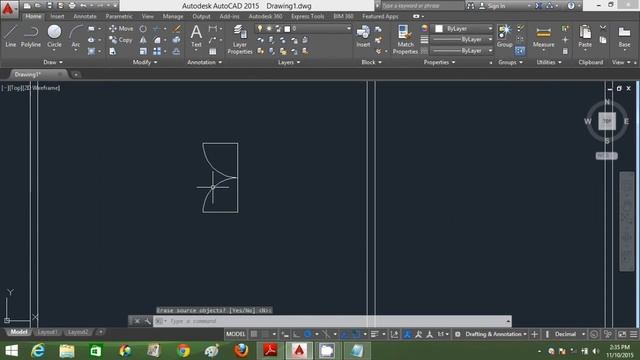640x360 pixels.
Task: Select the Arc tool
Action: (x=76, y=36)
